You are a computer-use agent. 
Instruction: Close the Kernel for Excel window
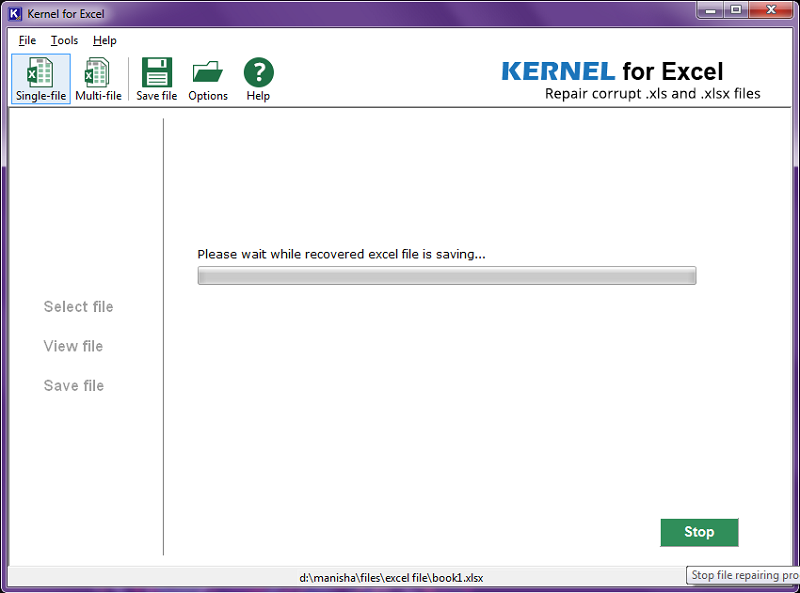(x=771, y=10)
